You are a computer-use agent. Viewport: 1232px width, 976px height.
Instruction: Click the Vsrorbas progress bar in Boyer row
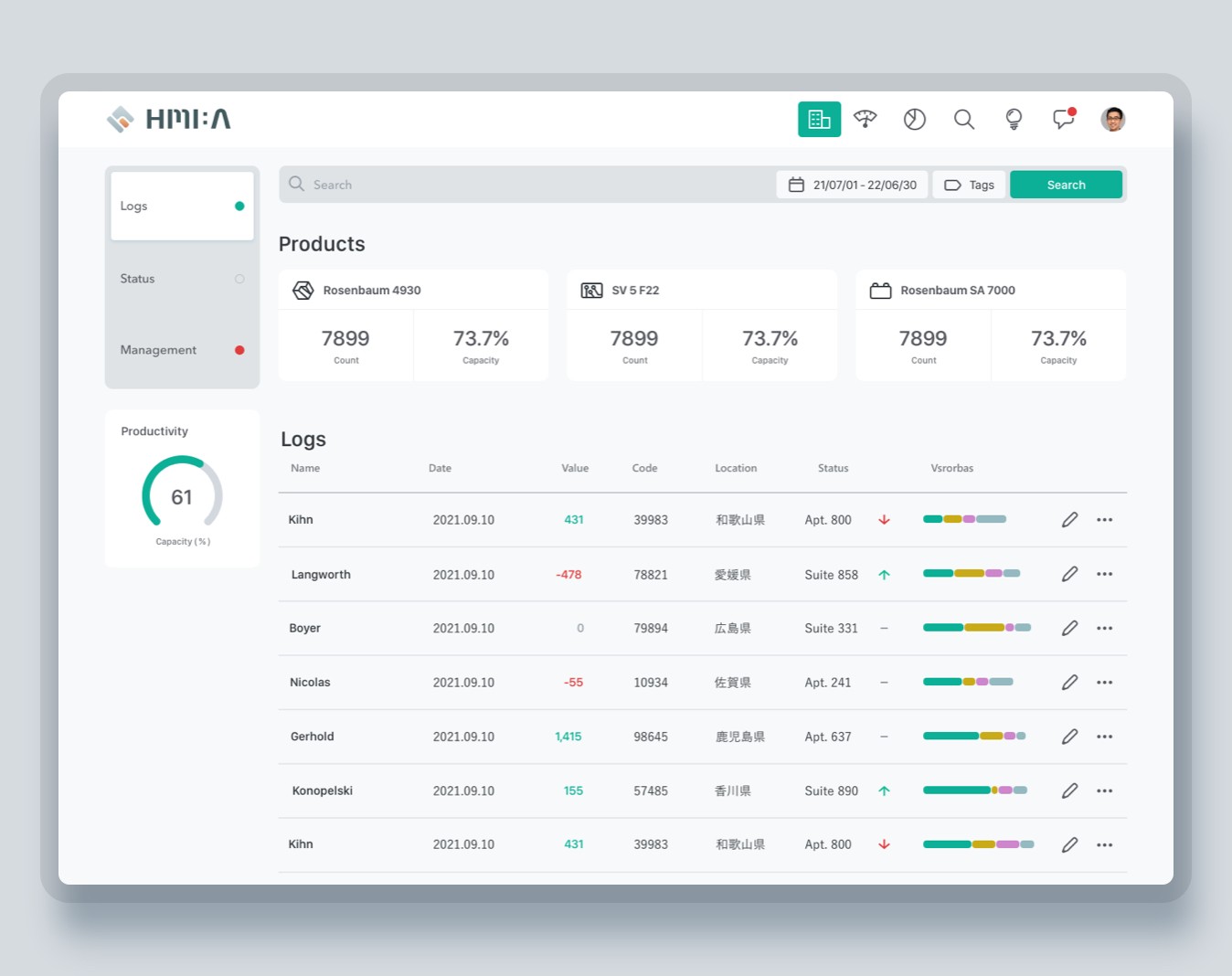pos(977,628)
